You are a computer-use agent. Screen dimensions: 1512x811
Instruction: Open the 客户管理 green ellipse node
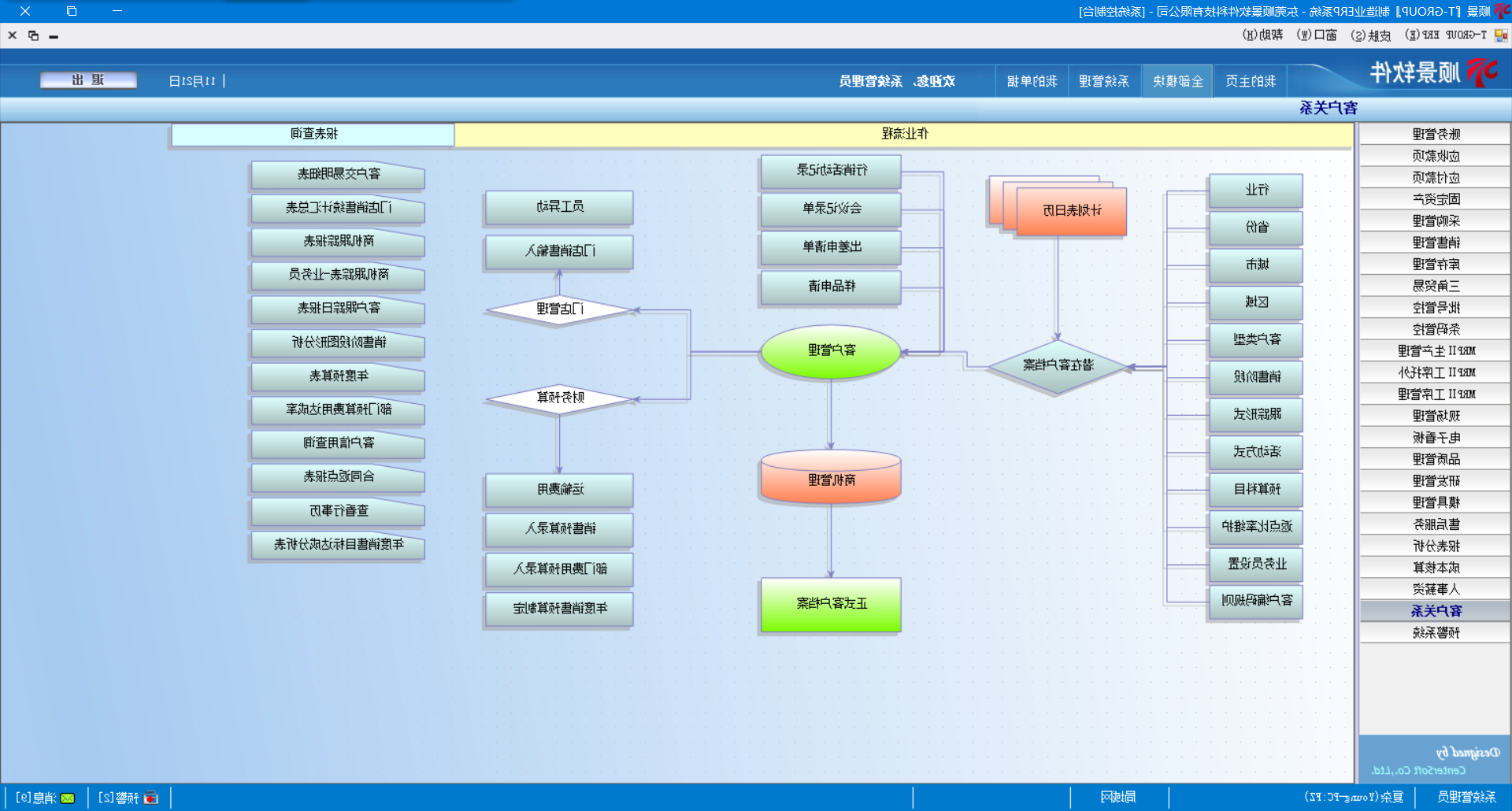[831, 350]
